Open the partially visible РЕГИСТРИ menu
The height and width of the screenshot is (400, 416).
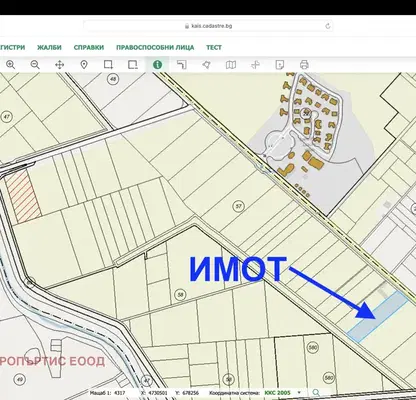click(12, 47)
